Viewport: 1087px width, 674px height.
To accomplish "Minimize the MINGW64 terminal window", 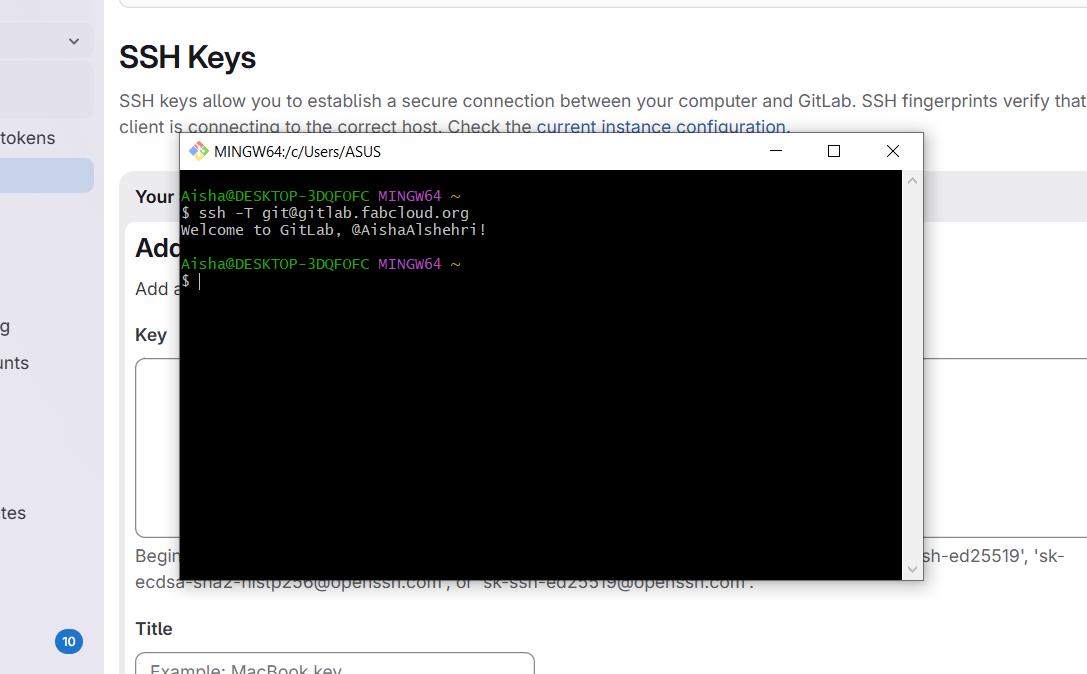I will coord(776,151).
